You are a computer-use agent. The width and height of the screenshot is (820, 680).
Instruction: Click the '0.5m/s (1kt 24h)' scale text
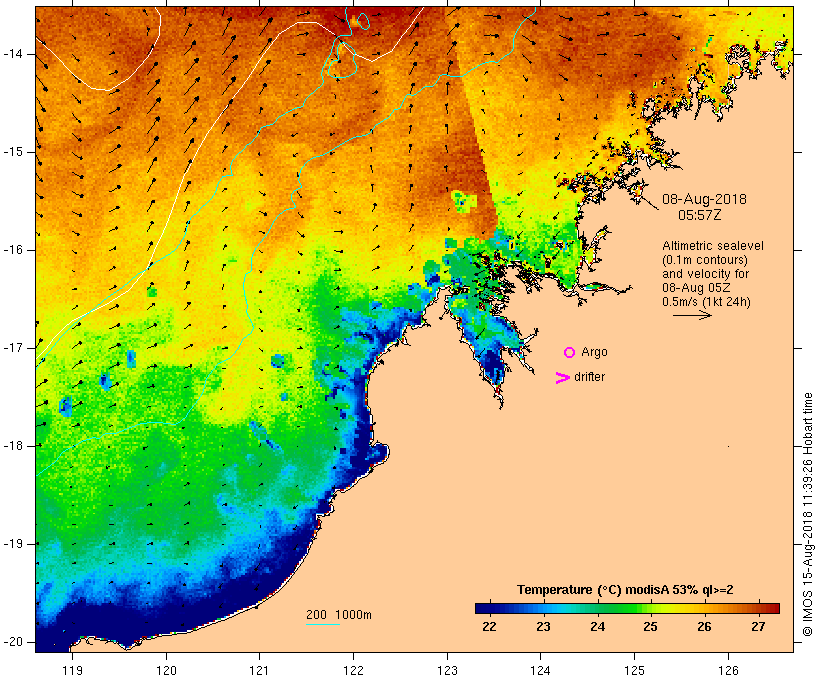[x=706, y=302]
